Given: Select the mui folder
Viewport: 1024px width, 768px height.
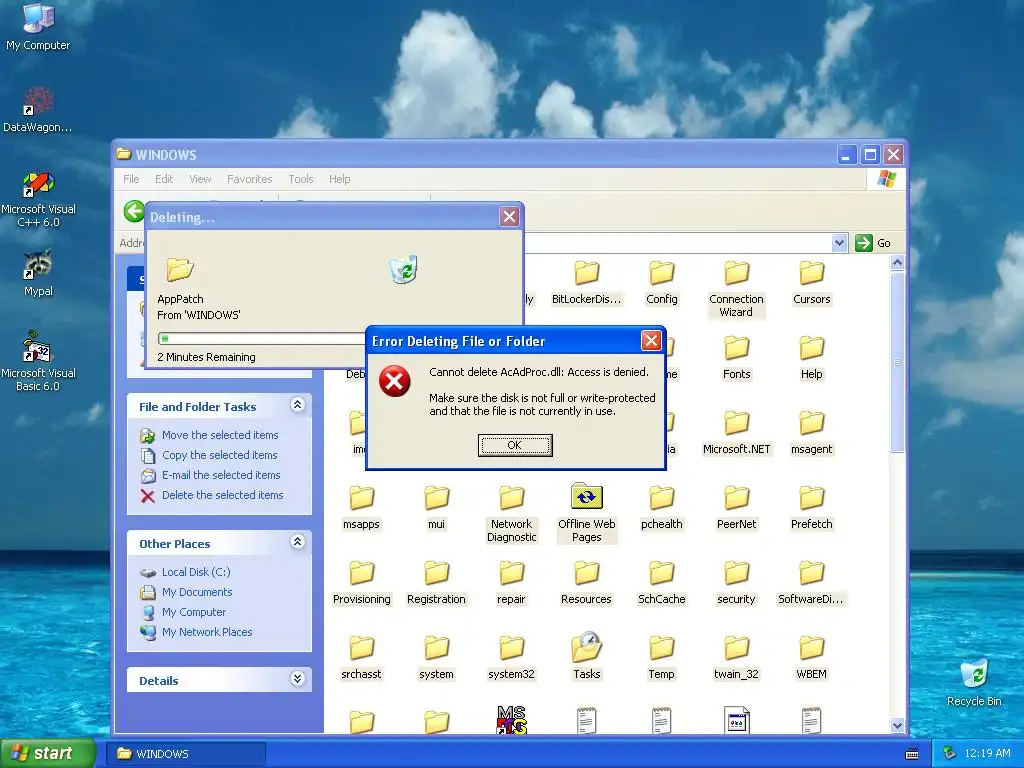Looking at the screenshot, I should (x=436, y=508).
